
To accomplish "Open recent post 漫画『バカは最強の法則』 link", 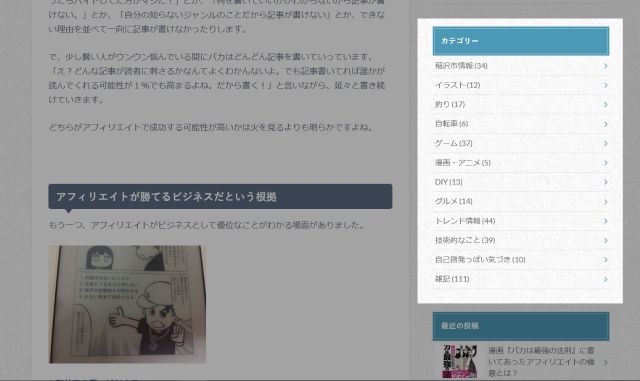I will click(541, 362).
